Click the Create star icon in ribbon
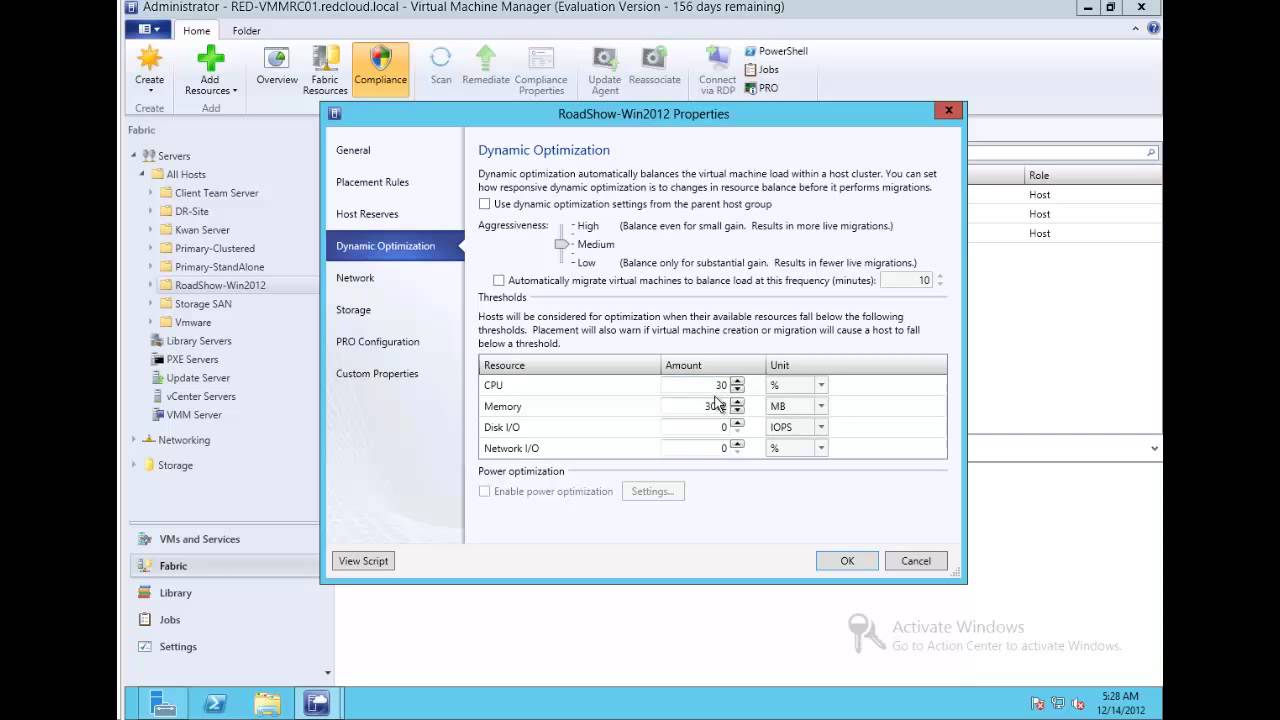This screenshot has height=720, width=1280. (150, 59)
